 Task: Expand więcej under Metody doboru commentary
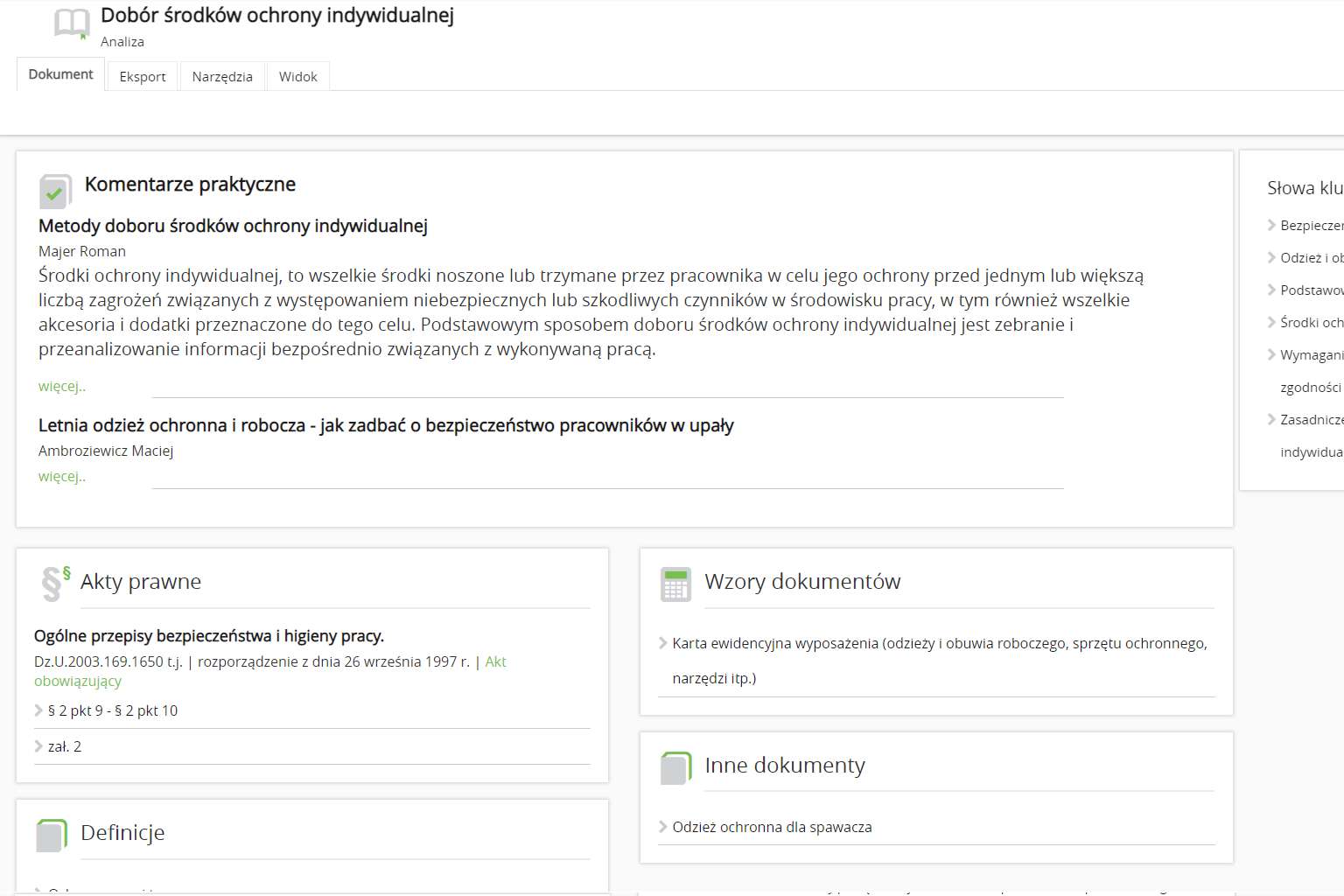click(x=62, y=386)
